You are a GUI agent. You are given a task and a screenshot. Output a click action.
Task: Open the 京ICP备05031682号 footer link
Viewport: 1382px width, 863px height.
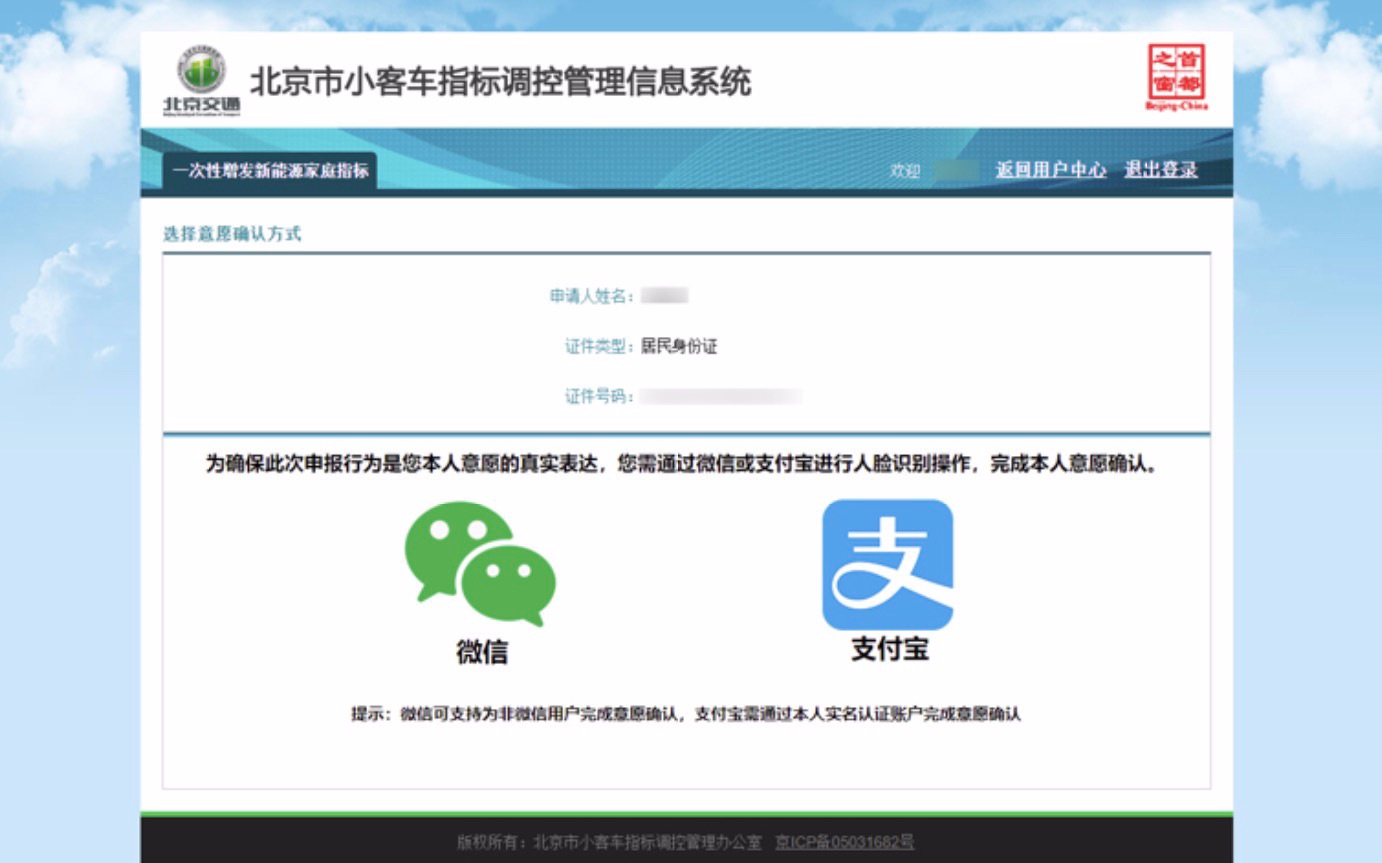[x=845, y=842]
